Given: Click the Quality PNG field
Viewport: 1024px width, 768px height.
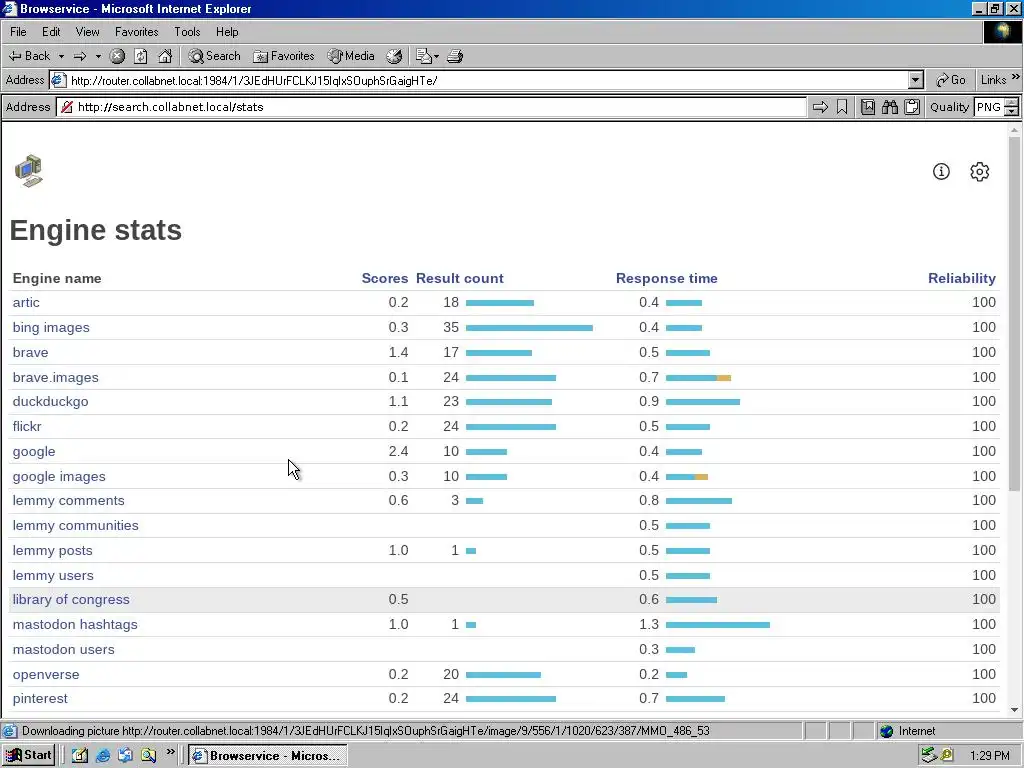Looking at the screenshot, I should (989, 107).
